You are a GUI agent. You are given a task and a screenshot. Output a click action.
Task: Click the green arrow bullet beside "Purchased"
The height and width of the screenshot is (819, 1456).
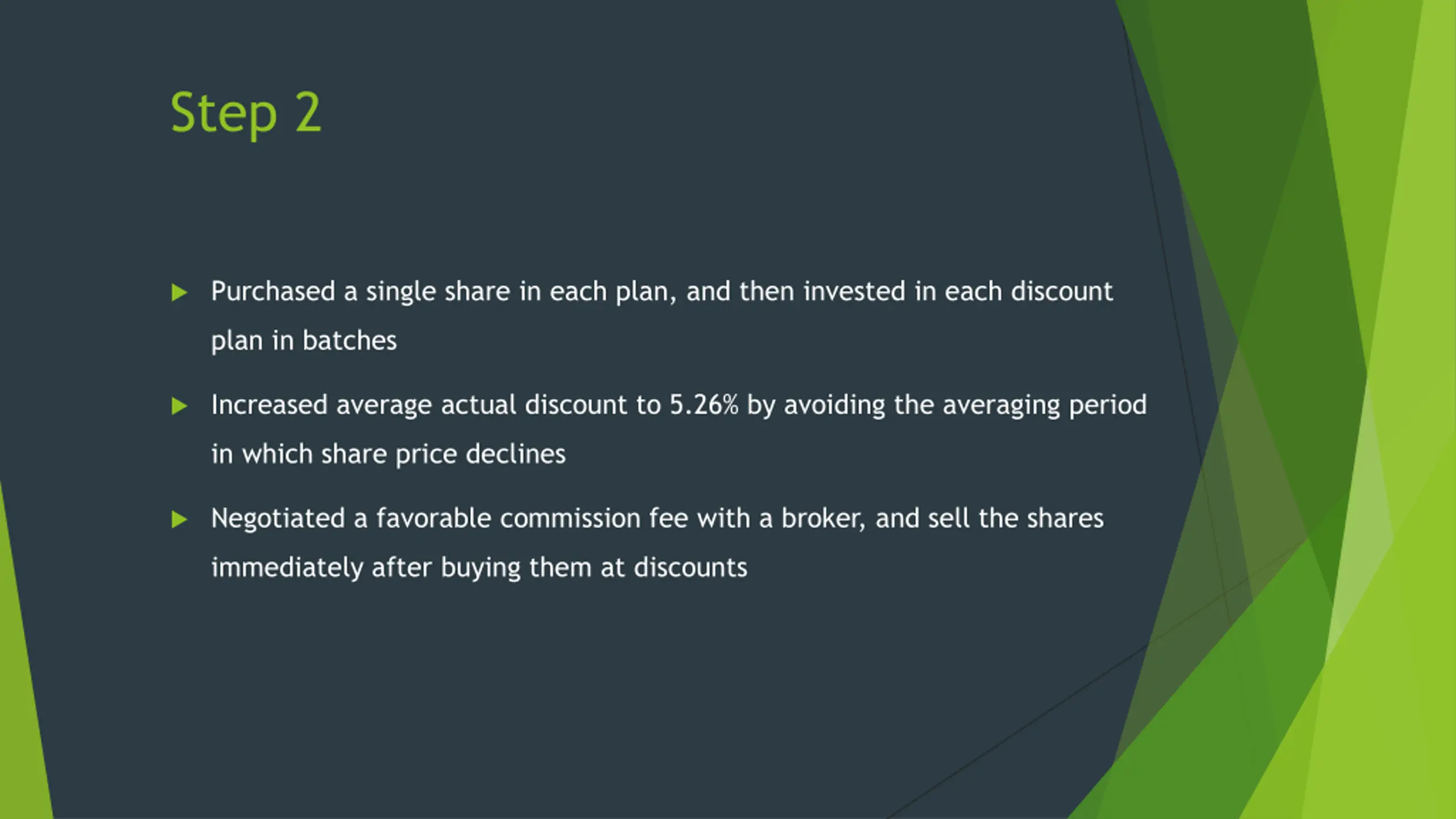click(x=179, y=292)
